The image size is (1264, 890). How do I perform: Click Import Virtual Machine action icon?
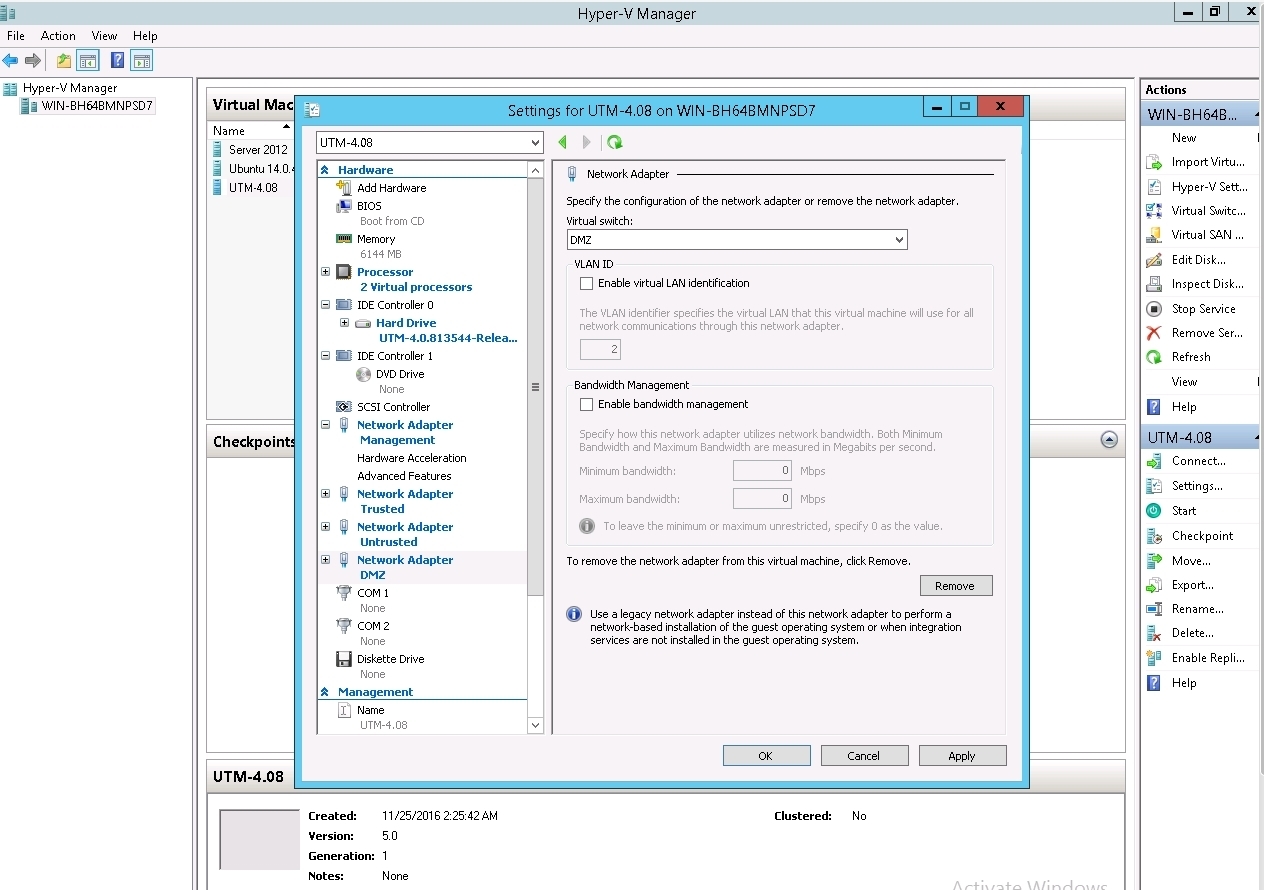click(1154, 162)
